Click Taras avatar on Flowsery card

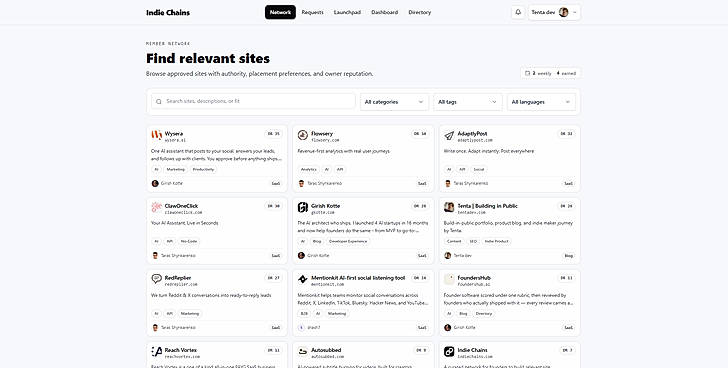tap(301, 183)
